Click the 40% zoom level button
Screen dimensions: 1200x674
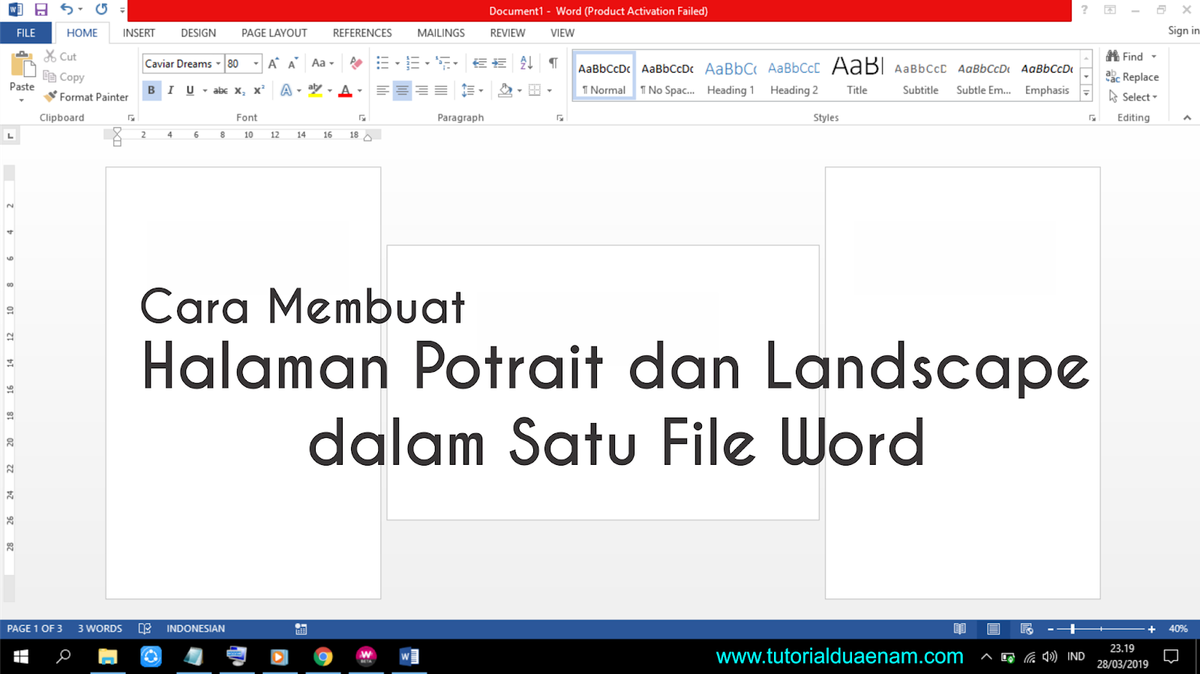(x=1177, y=629)
